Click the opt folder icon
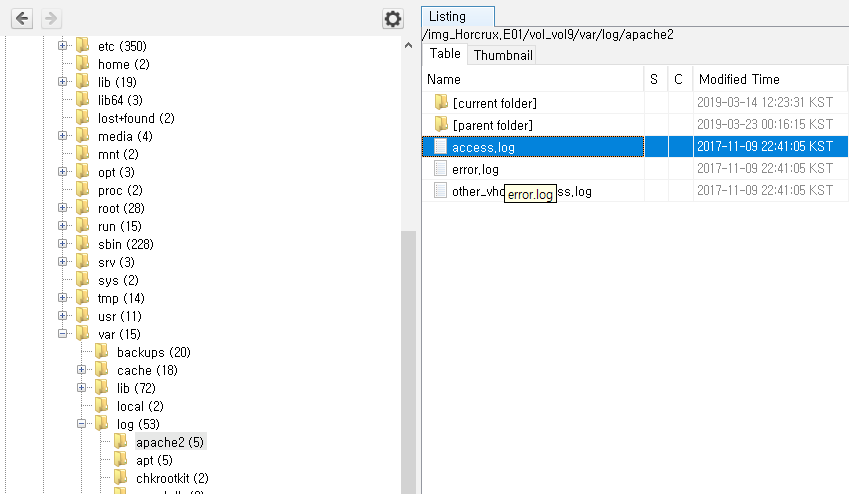The image size is (849, 494). (83, 171)
